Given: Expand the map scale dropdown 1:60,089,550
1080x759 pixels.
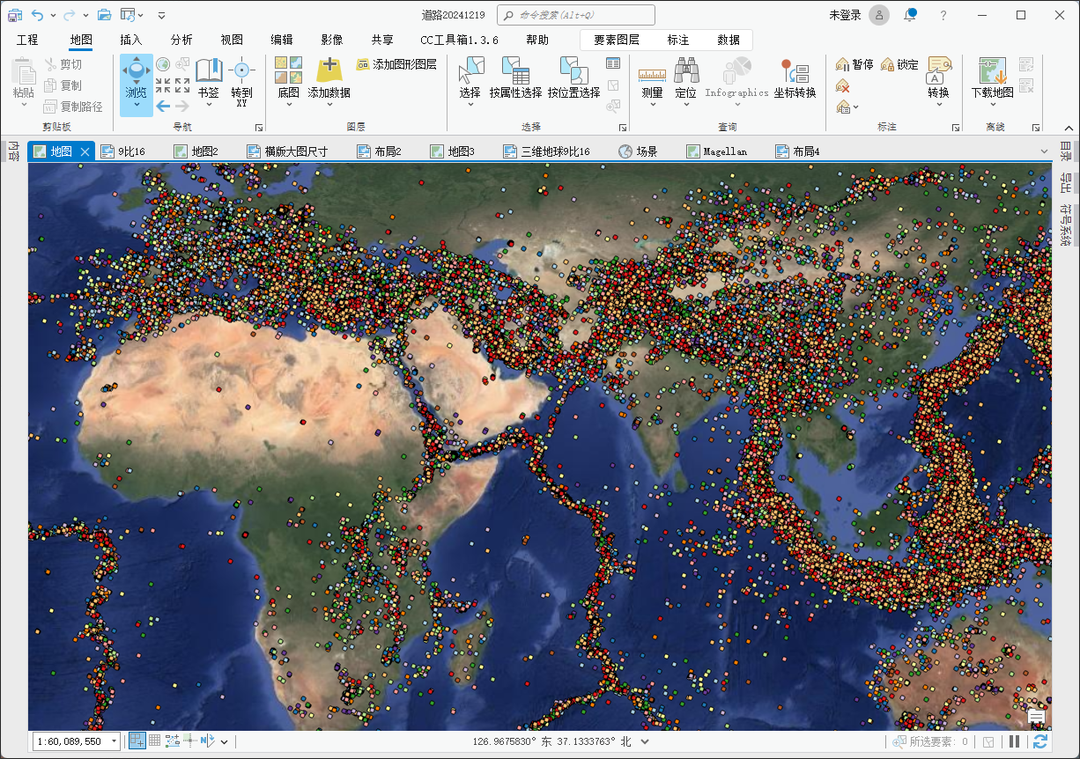Looking at the screenshot, I should click(114, 742).
